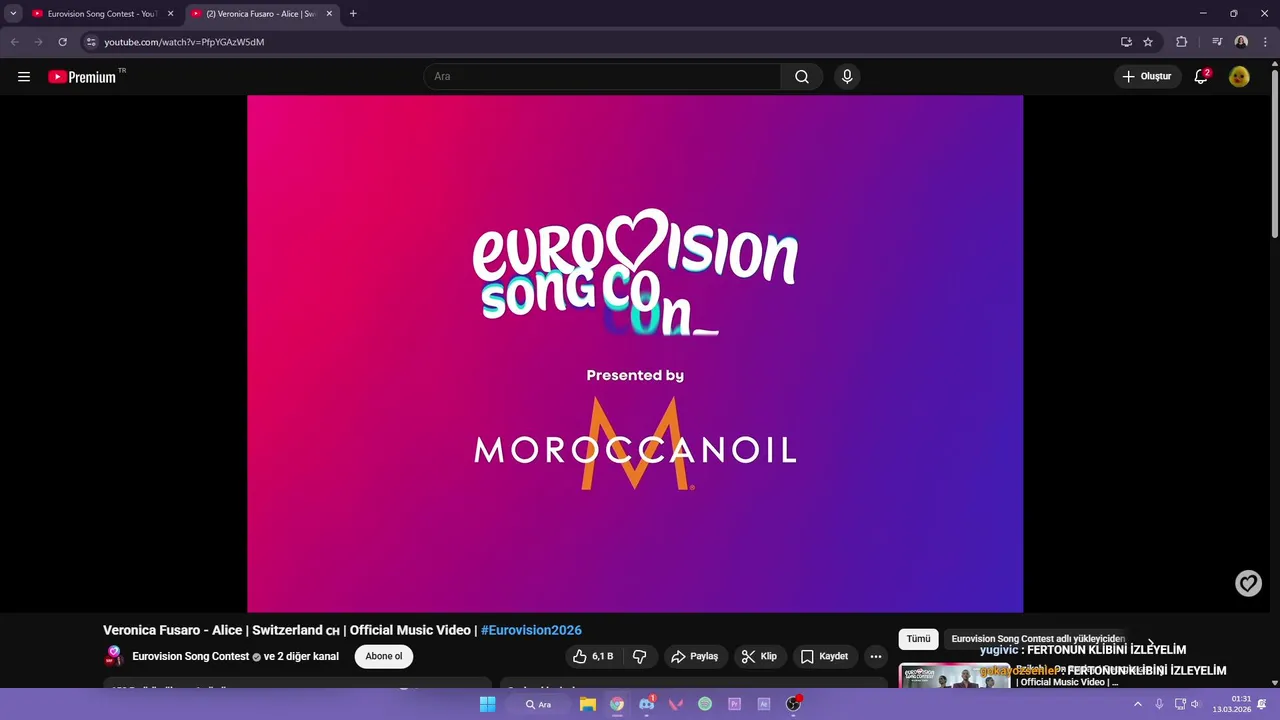Open the duck avatar account menu

(1239, 77)
